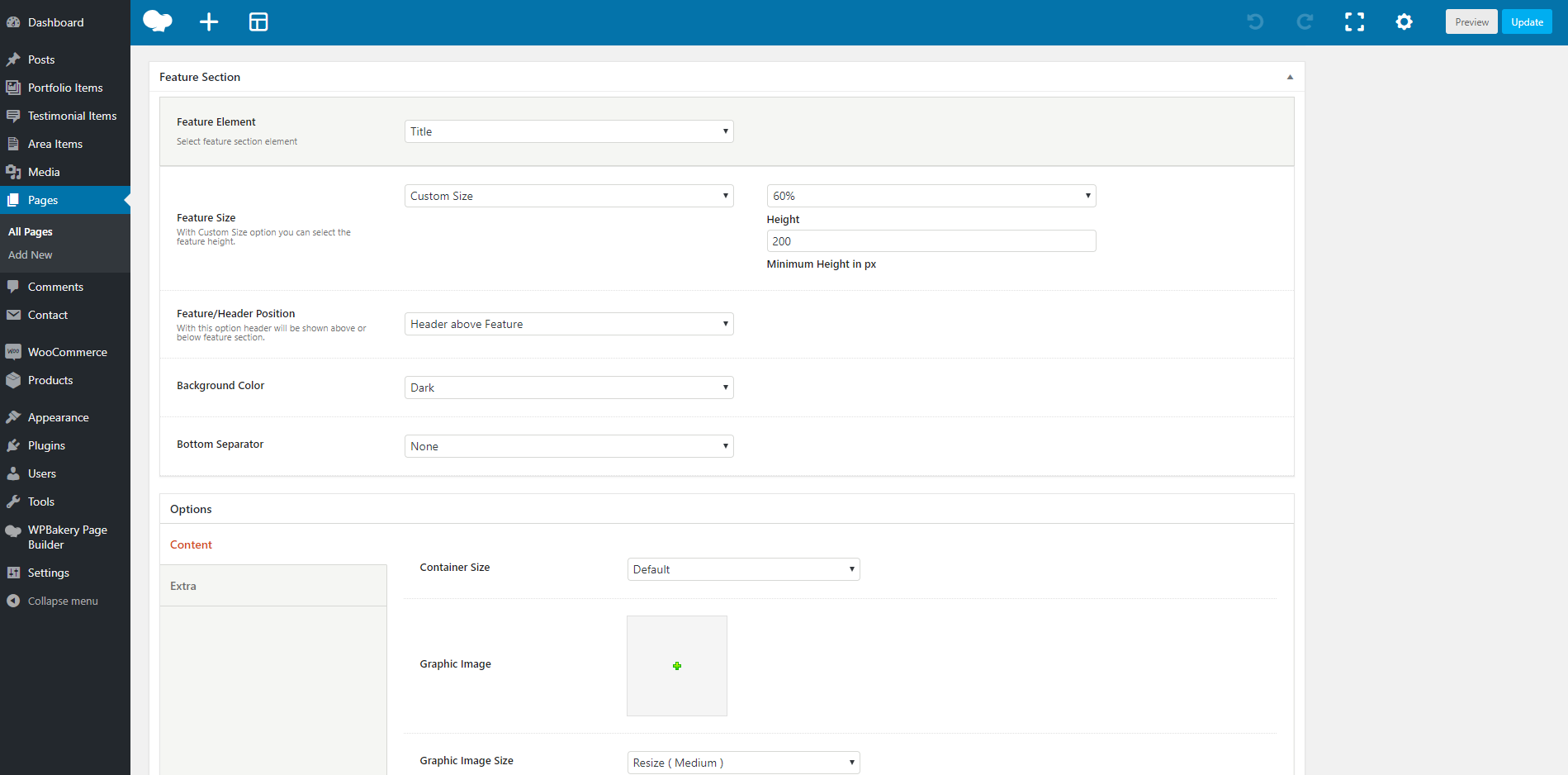
Task: Open the Posts menu label
Action: 41,59
